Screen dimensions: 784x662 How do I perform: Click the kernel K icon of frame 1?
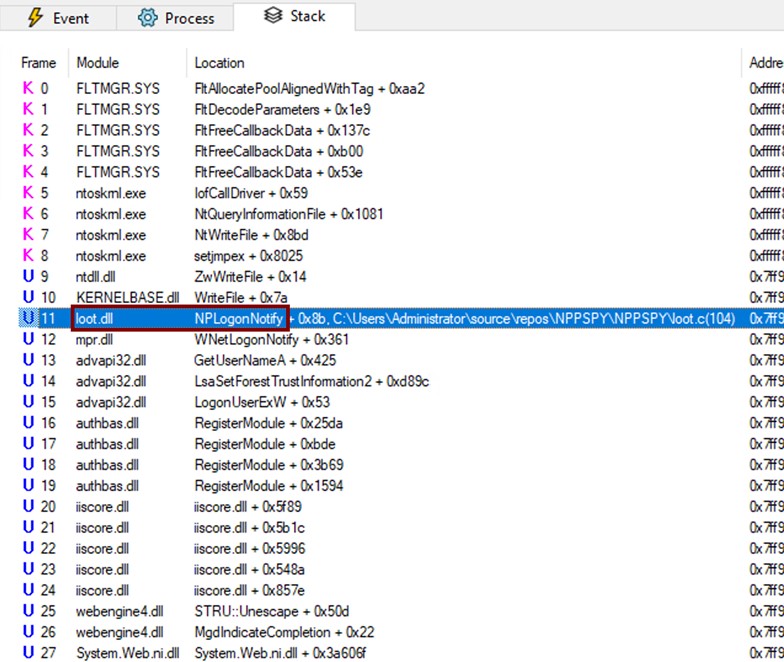coord(28,110)
